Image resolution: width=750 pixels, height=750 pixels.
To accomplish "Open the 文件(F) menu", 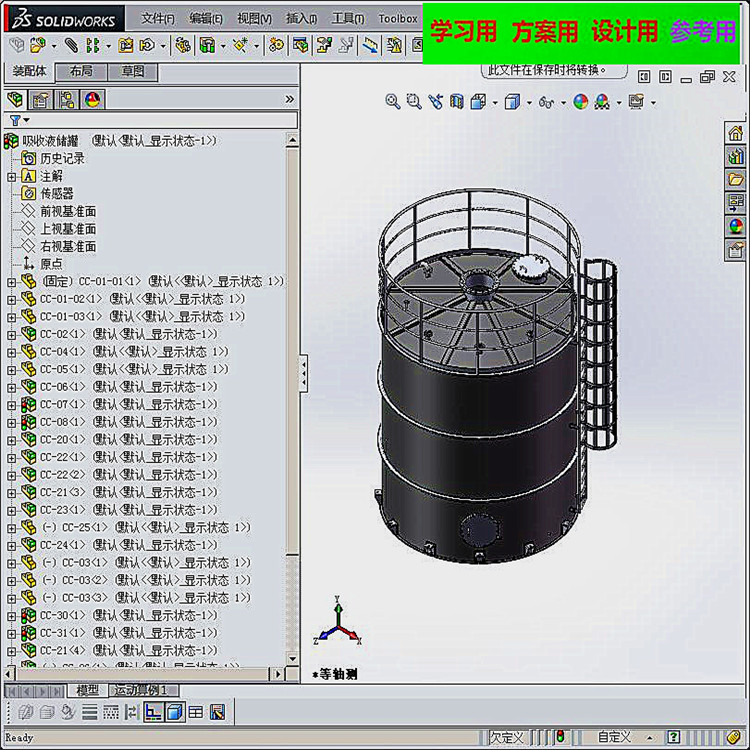I will tap(157, 19).
